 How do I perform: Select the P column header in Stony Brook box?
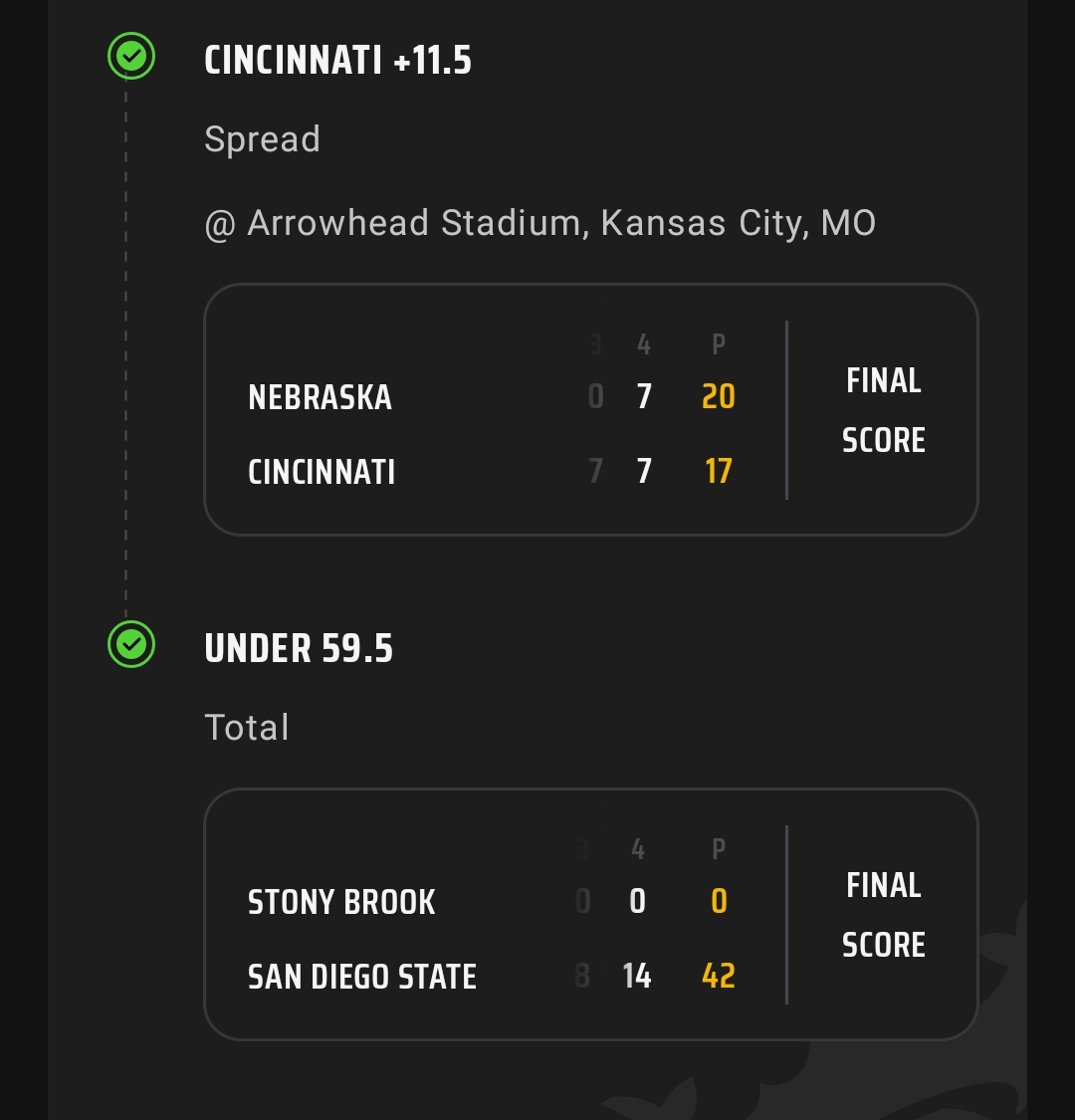719,849
